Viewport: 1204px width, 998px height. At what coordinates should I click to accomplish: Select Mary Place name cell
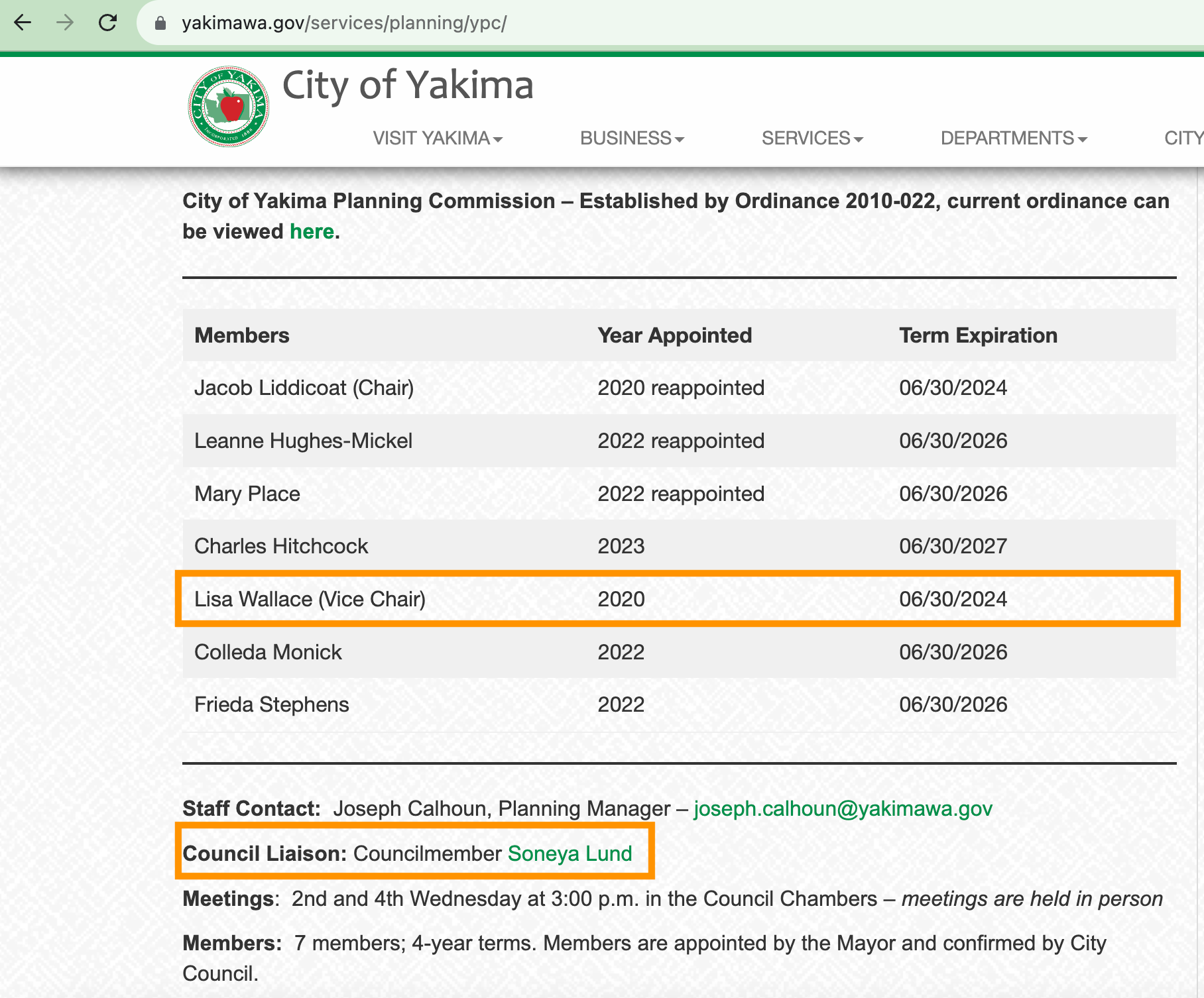pyautogui.click(x=247, y=494)
